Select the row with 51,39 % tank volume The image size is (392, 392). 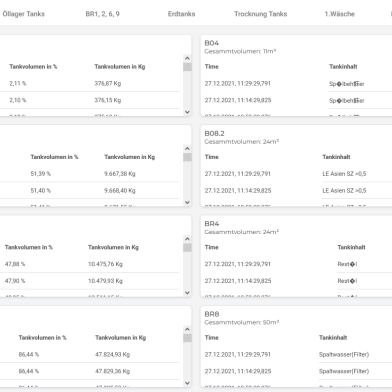[90, 174]
